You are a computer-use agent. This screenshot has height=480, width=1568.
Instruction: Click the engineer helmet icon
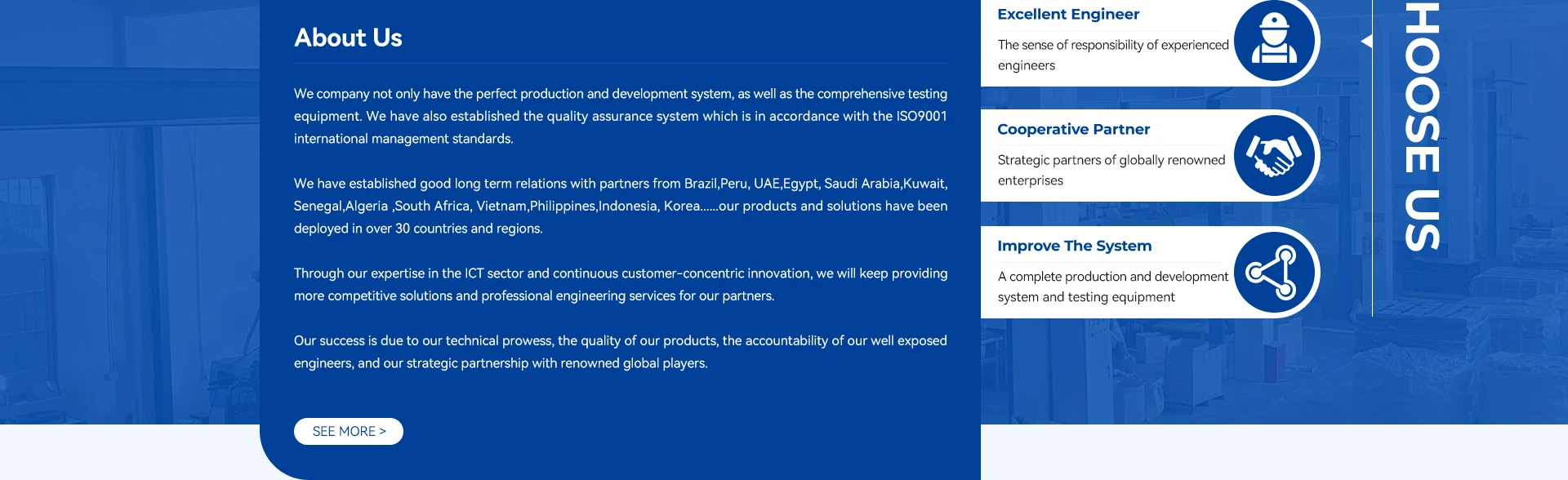1274,40
